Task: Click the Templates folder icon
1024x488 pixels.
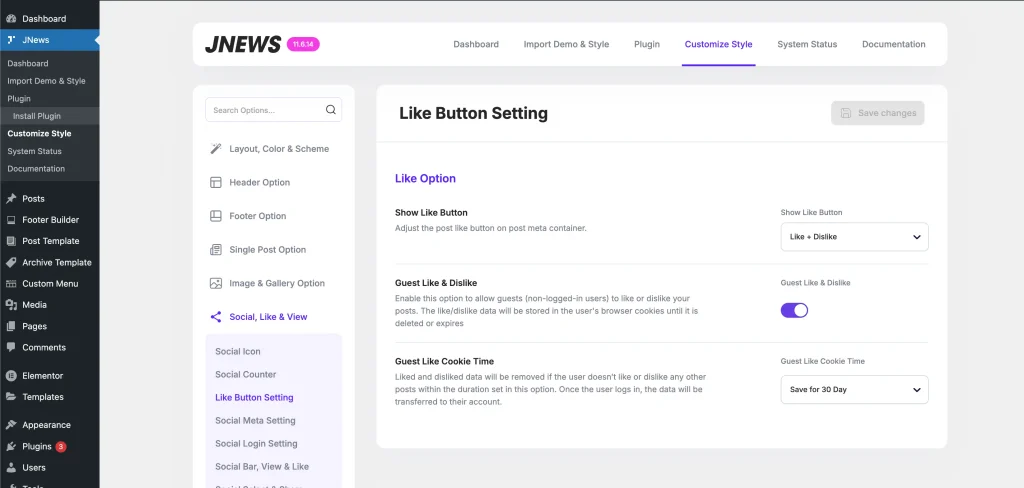Action: 11,397
